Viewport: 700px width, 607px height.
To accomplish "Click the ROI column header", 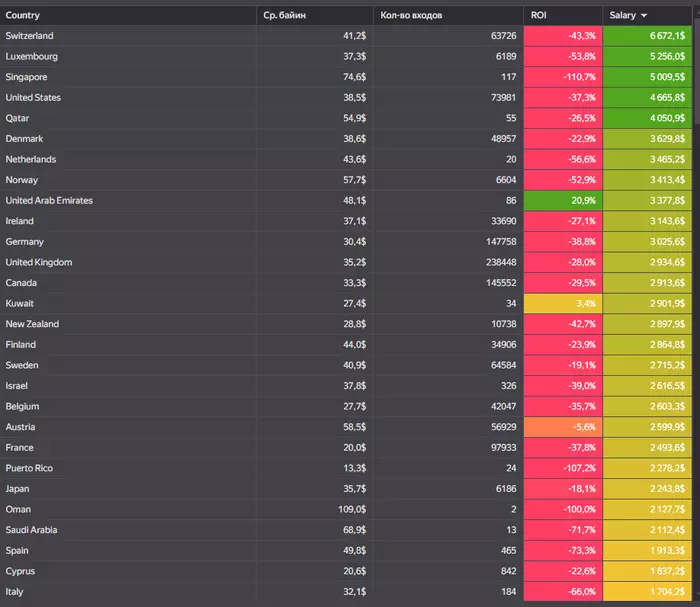I will [x=538, y=15].
